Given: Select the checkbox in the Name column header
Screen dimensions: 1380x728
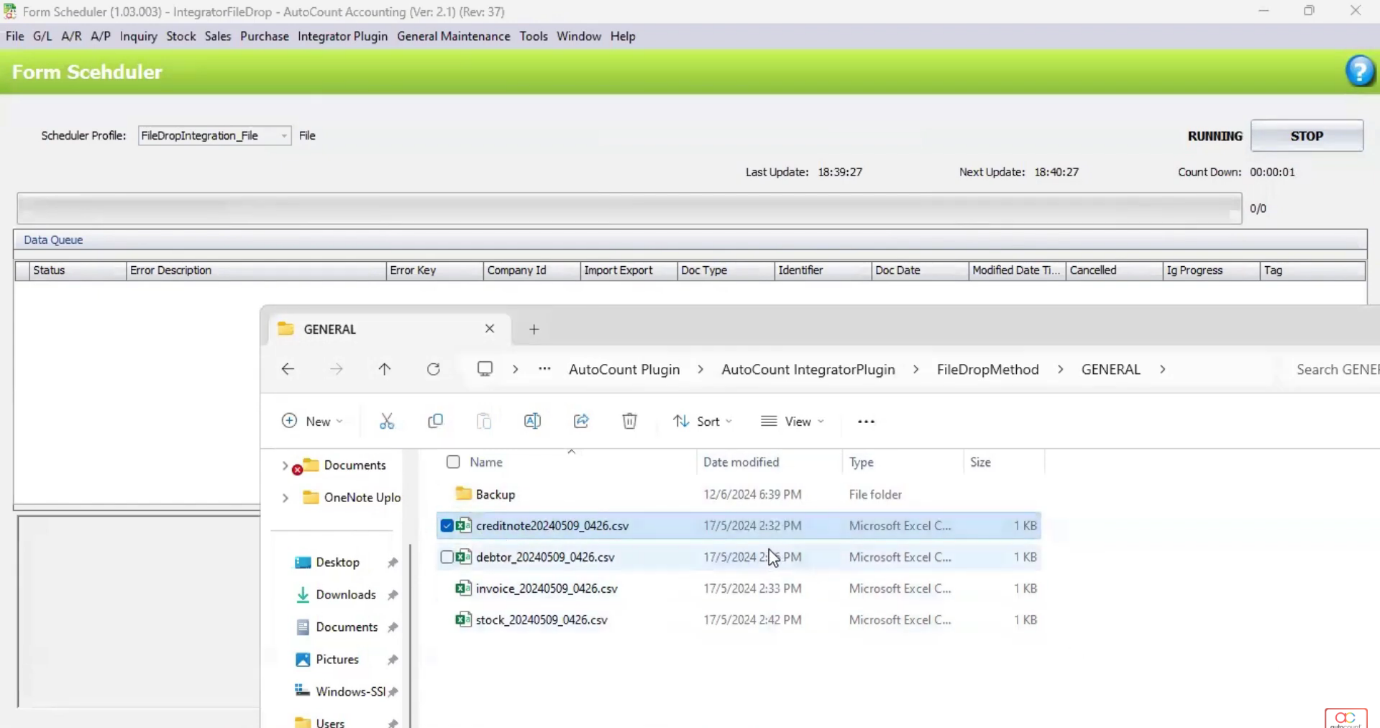Looking at the screenshot, I should [453, 462].
